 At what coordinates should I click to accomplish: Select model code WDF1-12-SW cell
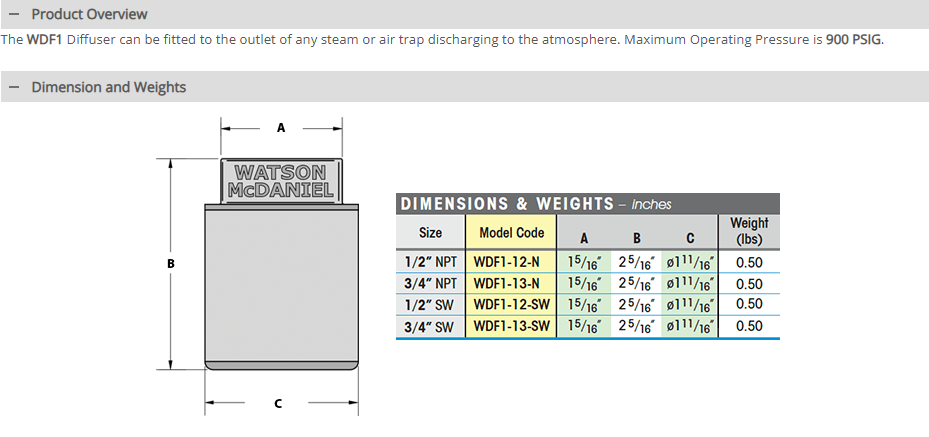(511, 304)
